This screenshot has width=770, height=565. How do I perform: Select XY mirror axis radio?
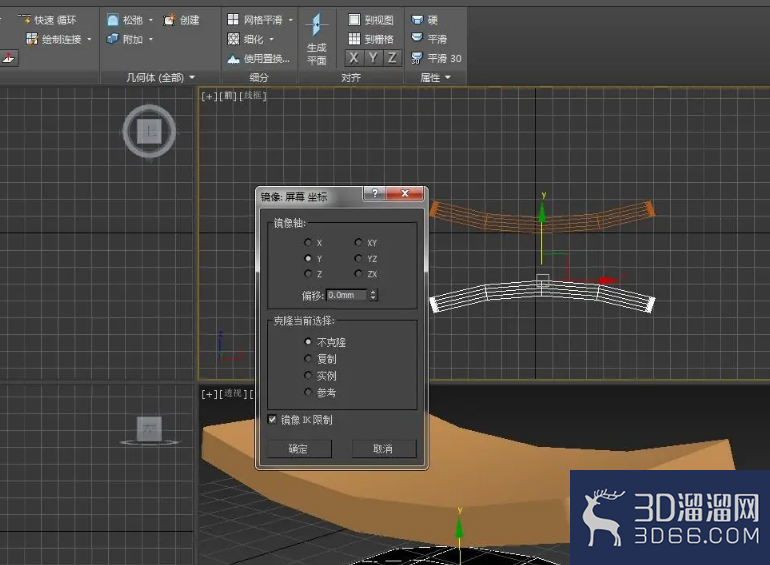[358, 242]
